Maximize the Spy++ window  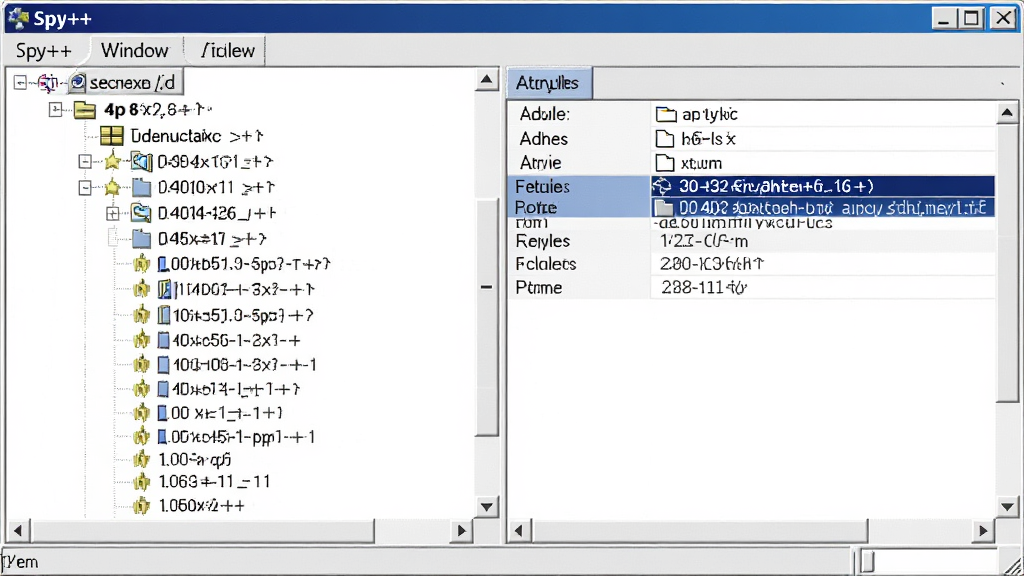[971, 18]
